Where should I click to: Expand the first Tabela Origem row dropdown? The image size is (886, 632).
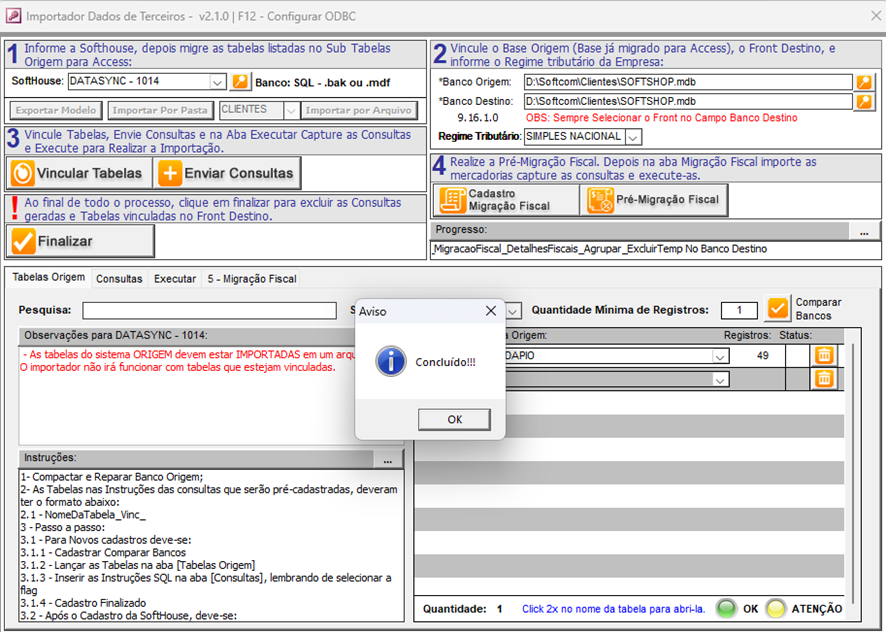[x=719, y=356]
